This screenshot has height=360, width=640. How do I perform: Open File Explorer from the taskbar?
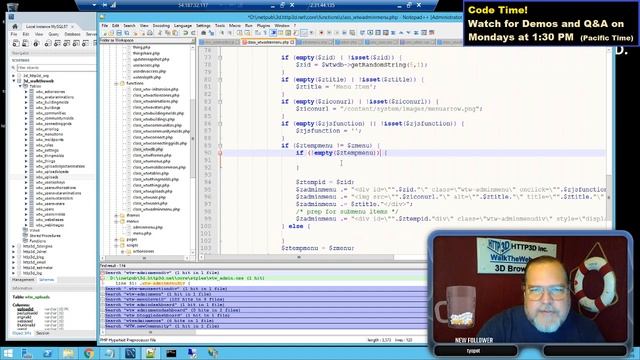pos(69,353)
